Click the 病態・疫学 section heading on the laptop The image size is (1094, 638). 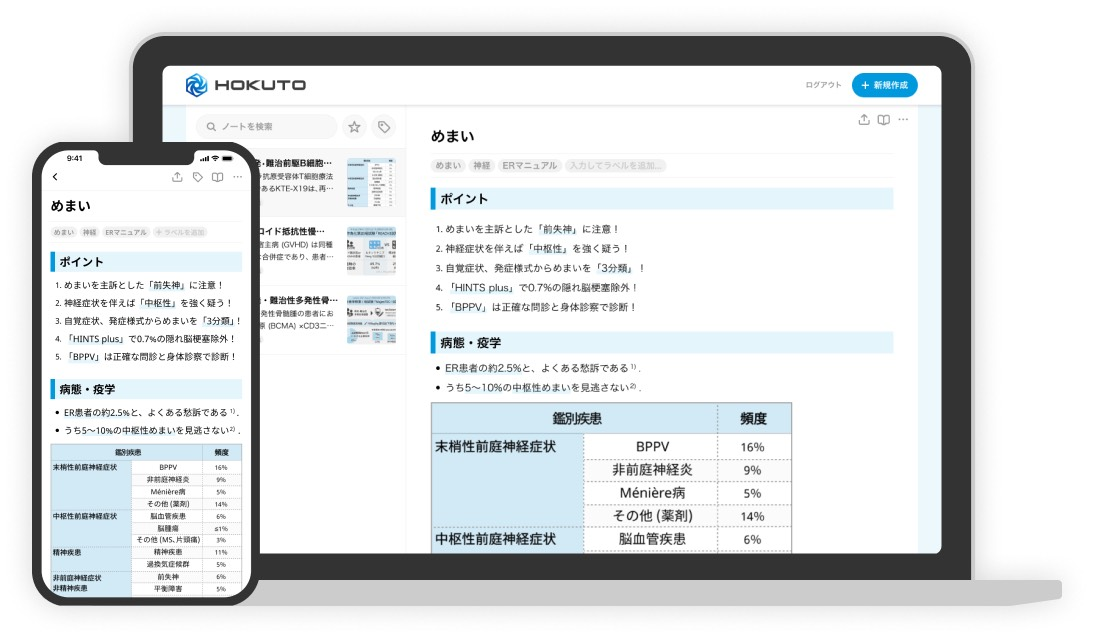pos(662,343)
